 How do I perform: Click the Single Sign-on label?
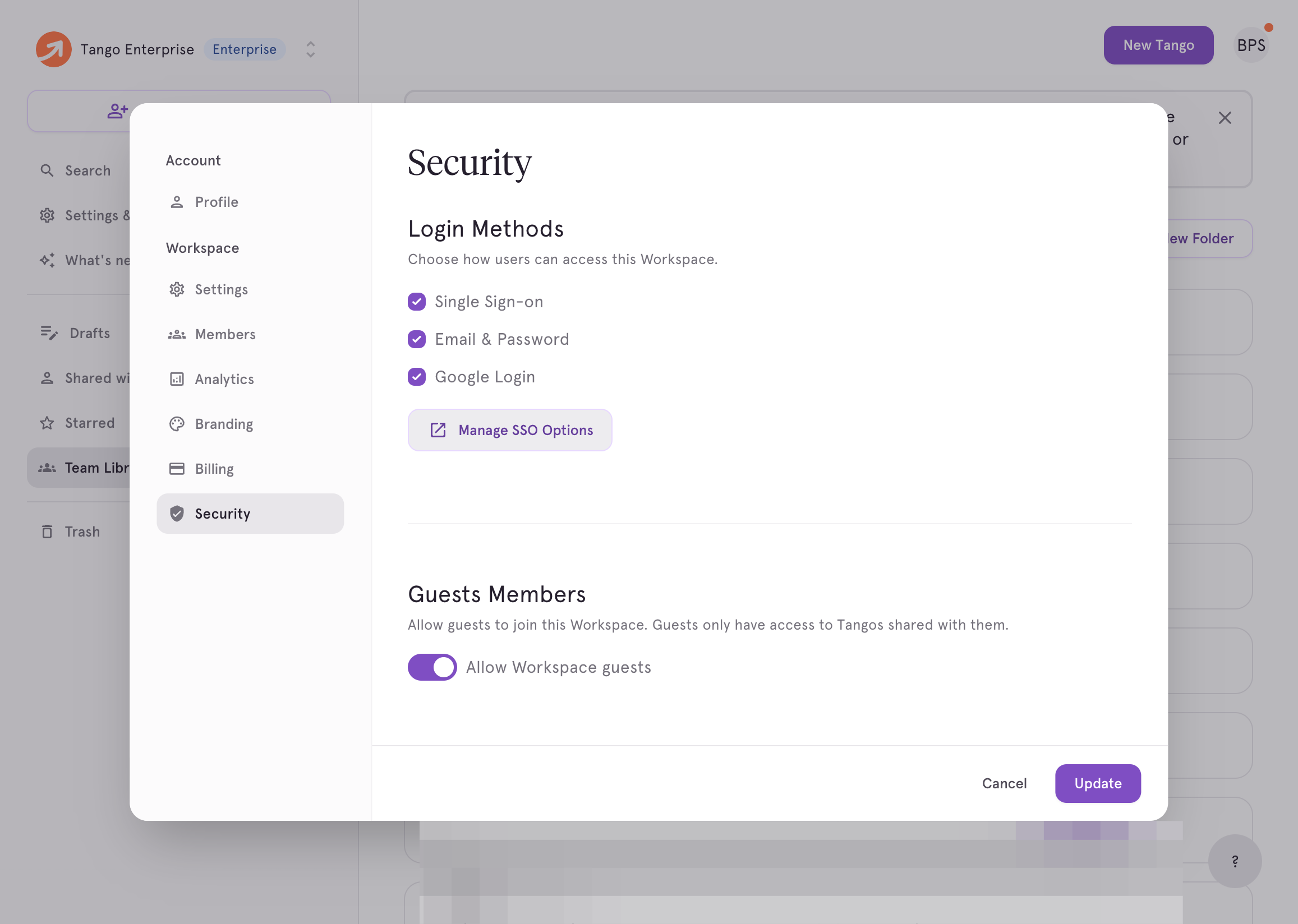coord(489,302)
